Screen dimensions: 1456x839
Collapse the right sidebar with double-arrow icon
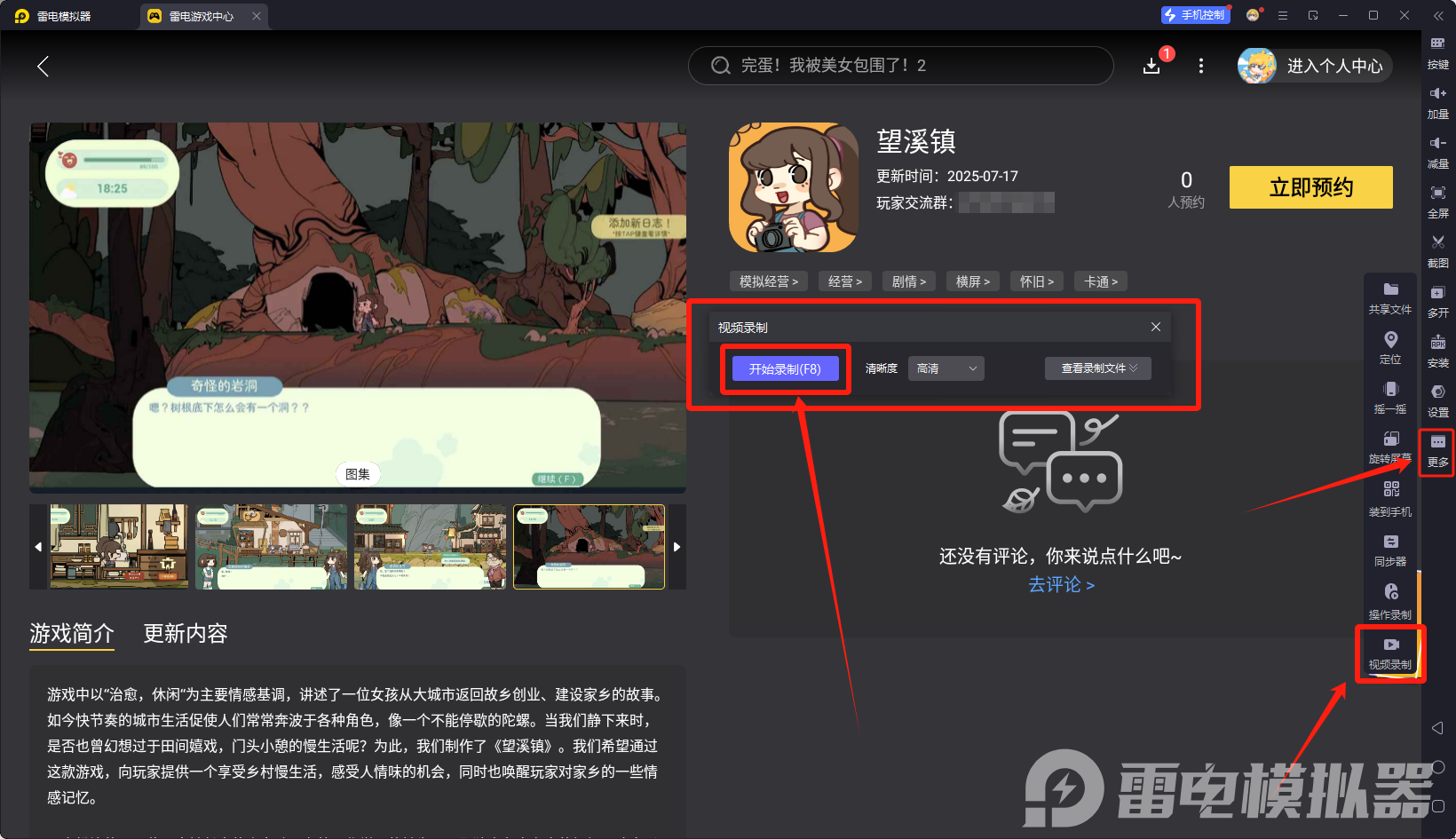[1438, 16]
